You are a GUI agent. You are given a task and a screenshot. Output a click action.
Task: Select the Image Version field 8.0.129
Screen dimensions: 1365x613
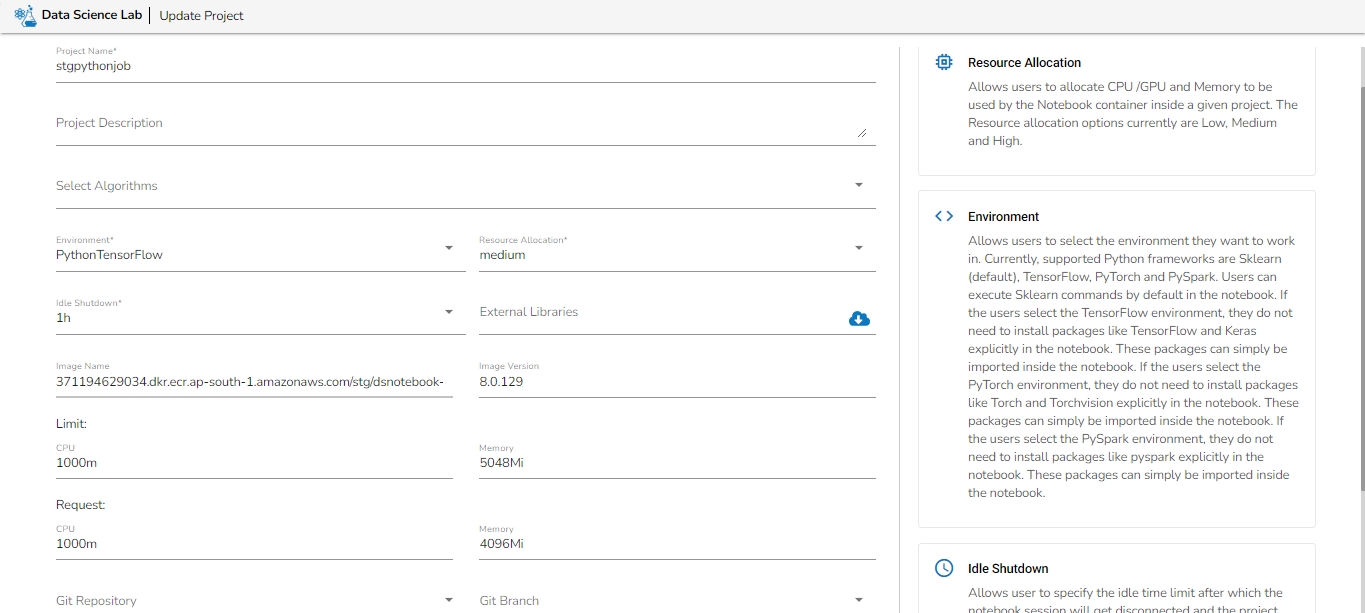point(677,382)
